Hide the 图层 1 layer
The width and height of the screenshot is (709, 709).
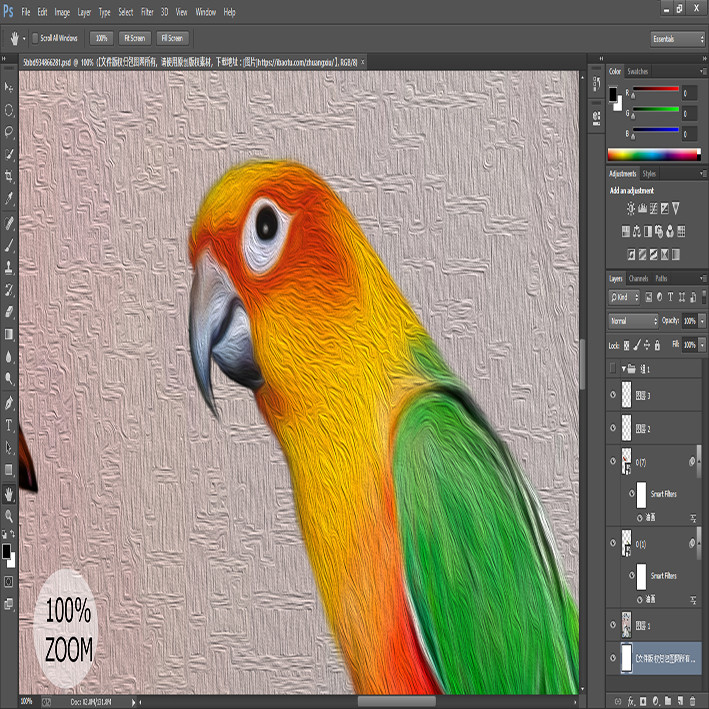[x=613, y=624]
